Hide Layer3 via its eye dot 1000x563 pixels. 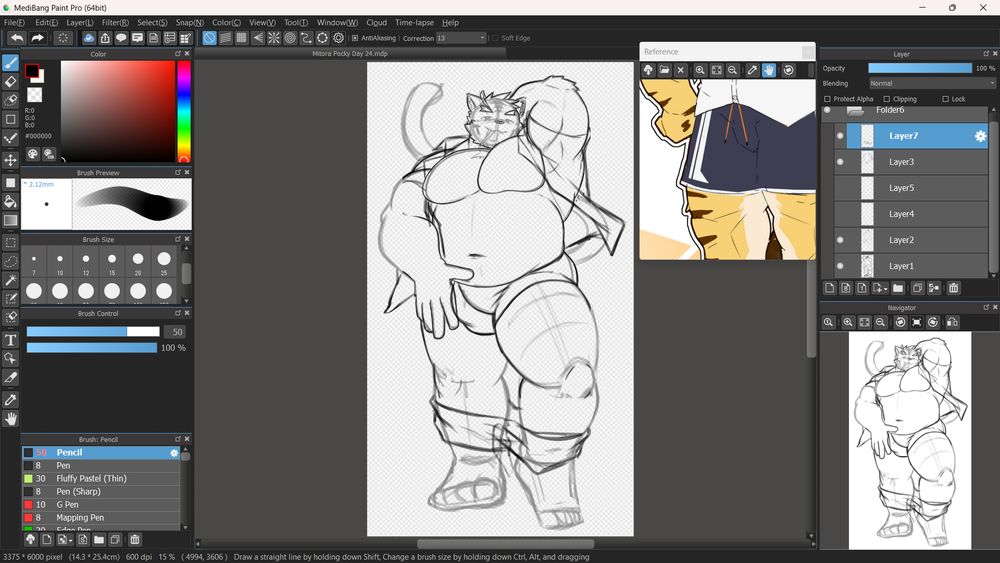pyautogui.click(x=840, y=162)
